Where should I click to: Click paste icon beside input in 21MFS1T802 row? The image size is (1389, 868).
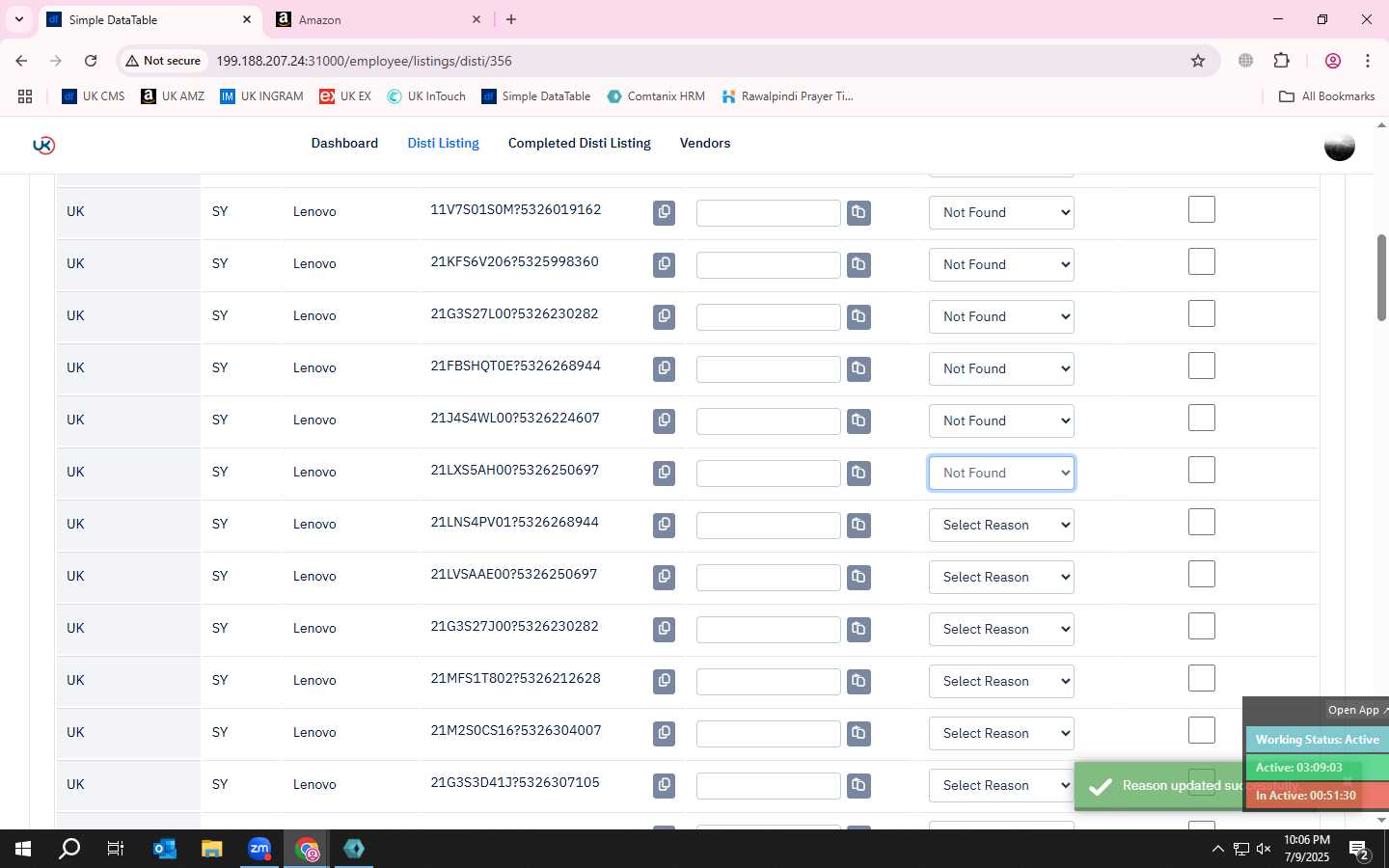(858, 681)
